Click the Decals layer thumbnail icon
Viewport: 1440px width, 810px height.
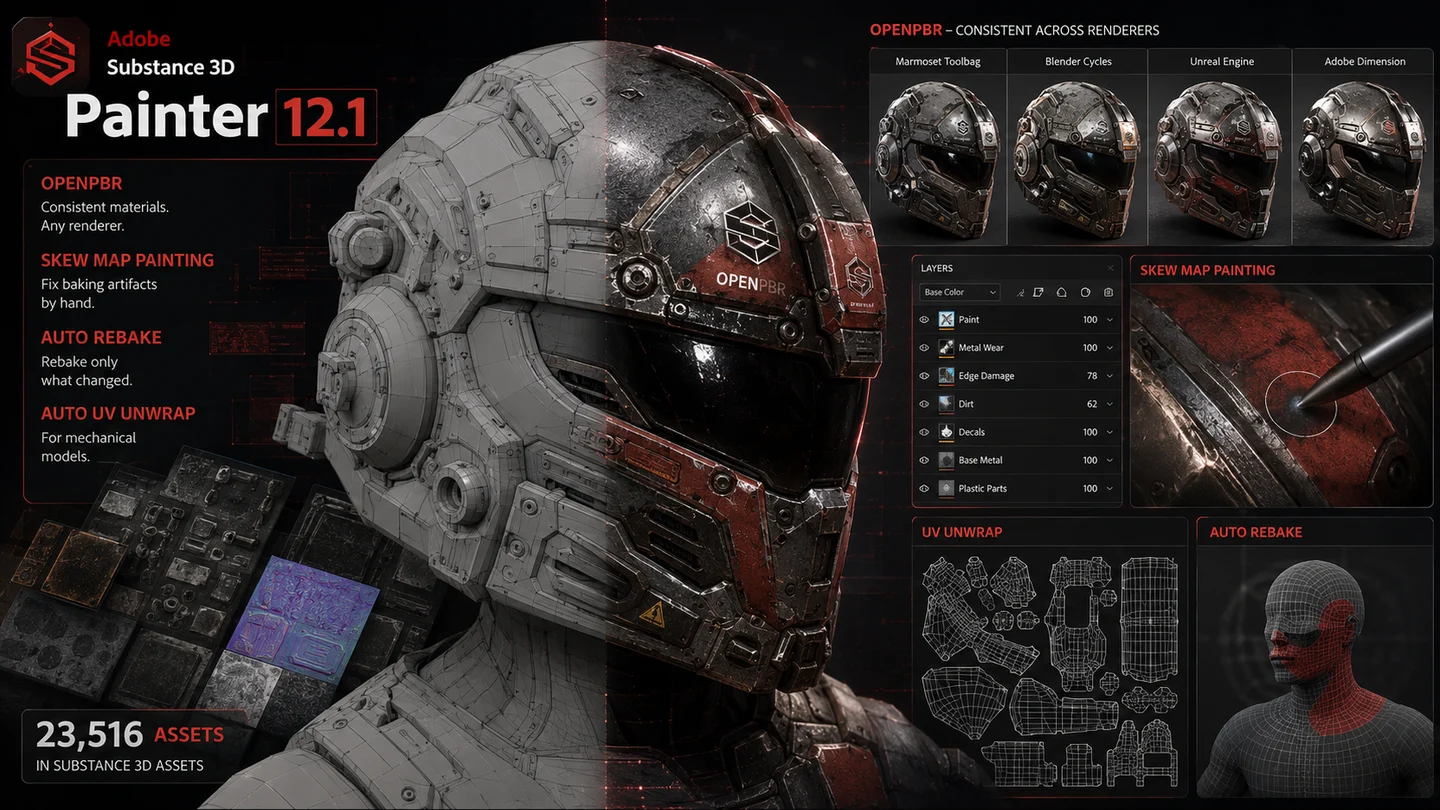(946, 432)
